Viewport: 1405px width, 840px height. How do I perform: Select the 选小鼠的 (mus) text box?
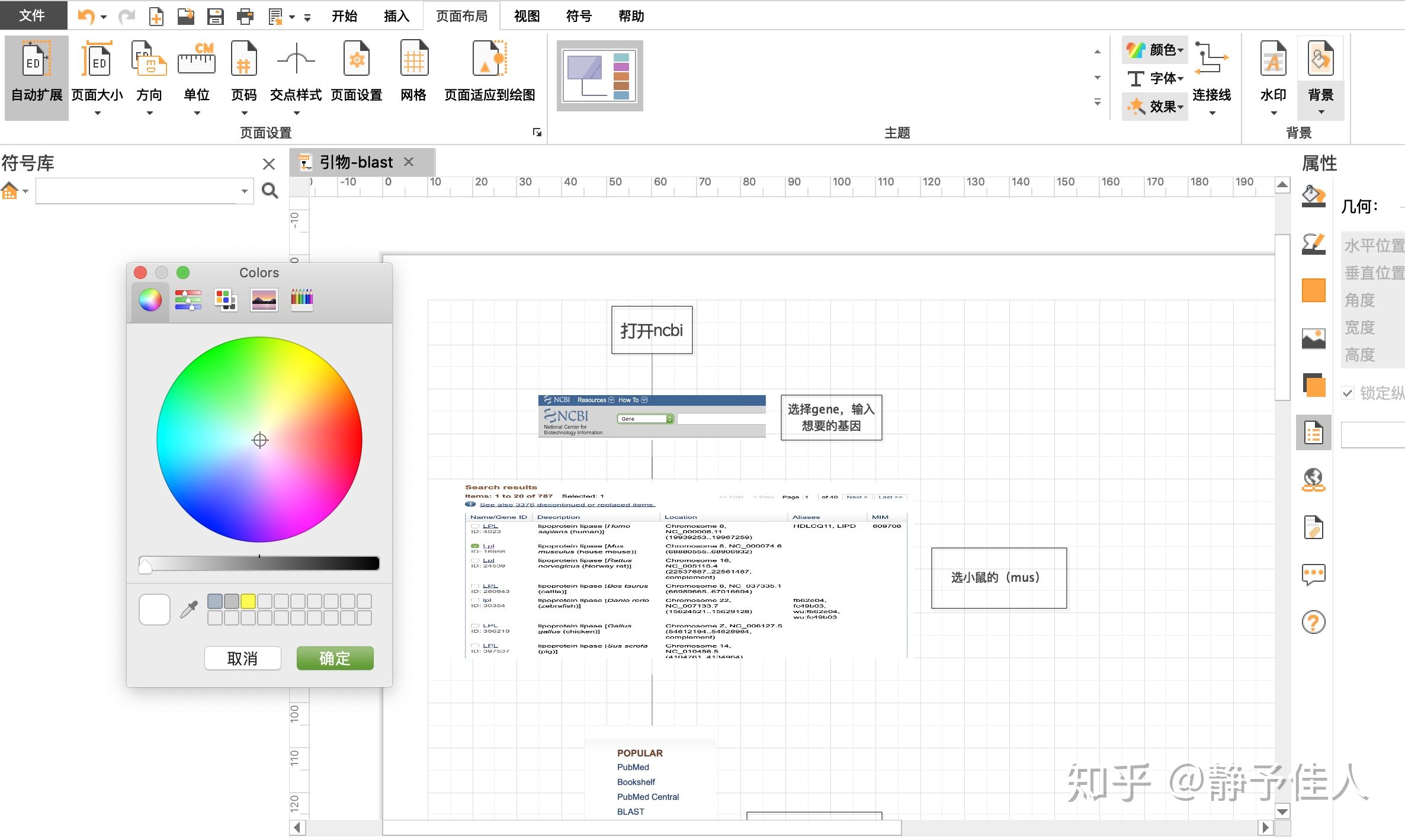[999, 578]
